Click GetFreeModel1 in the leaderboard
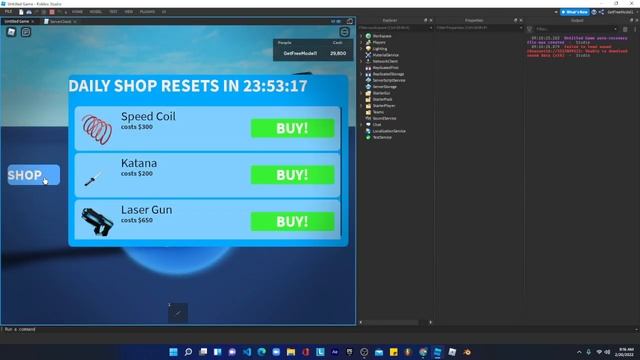This screenshot has width=640, height=360. pyautogui.click(x=300, y=53)
